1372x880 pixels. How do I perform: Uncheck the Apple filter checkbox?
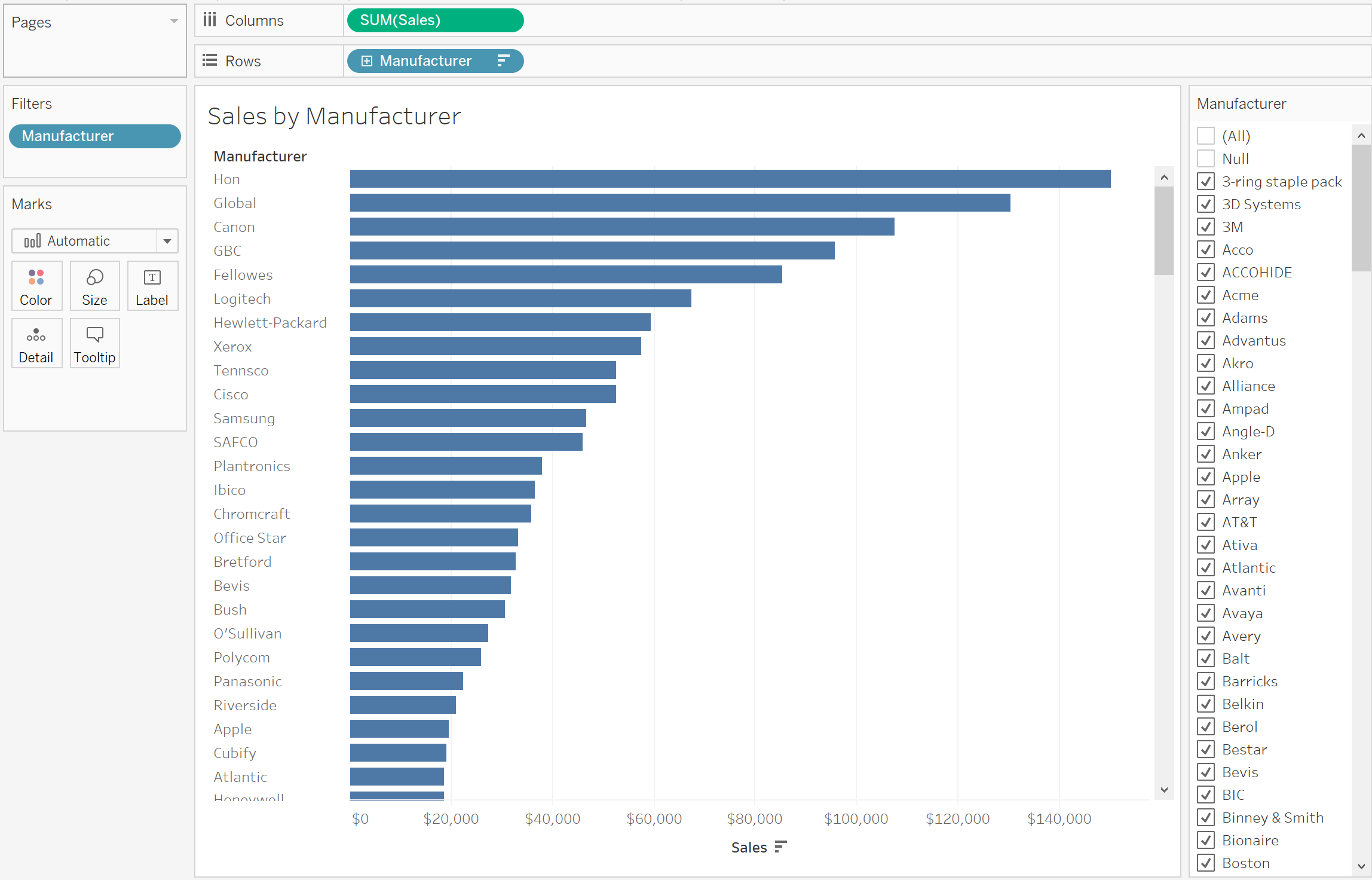[x=1206, y=476]
